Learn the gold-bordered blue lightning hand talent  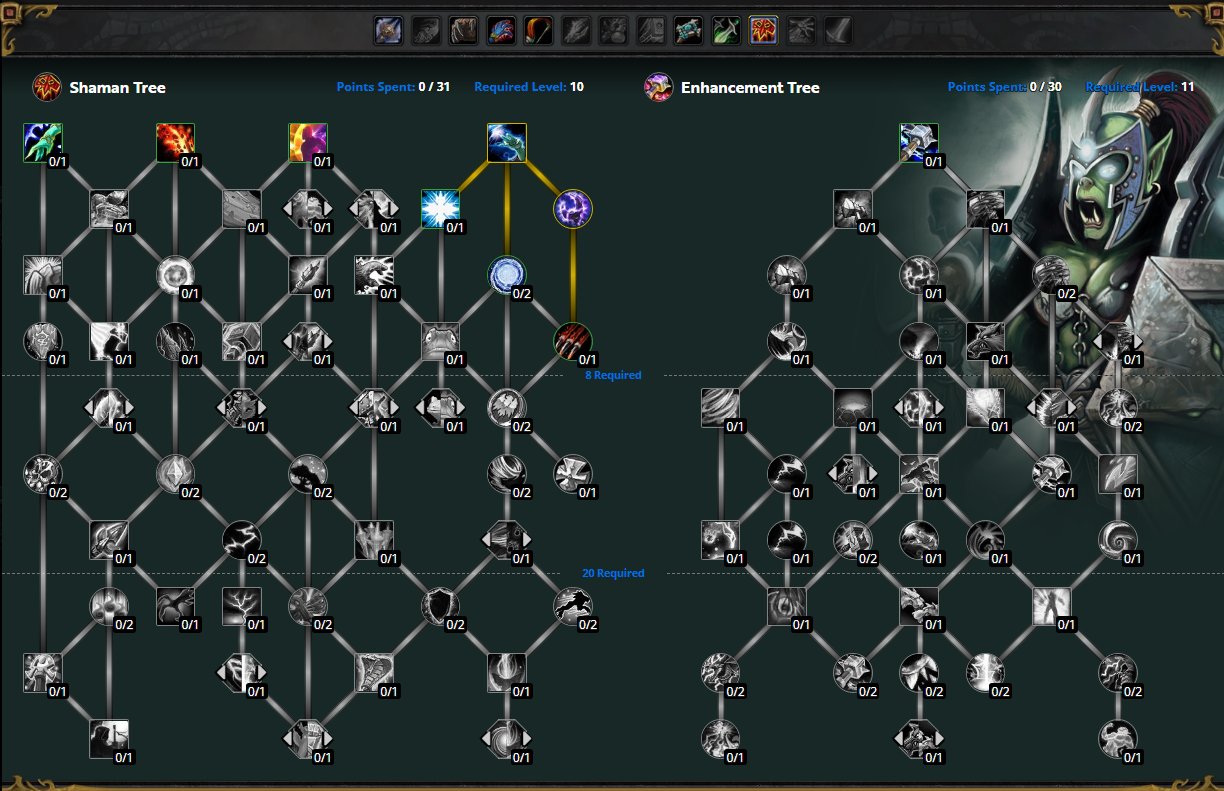point(507,143)
